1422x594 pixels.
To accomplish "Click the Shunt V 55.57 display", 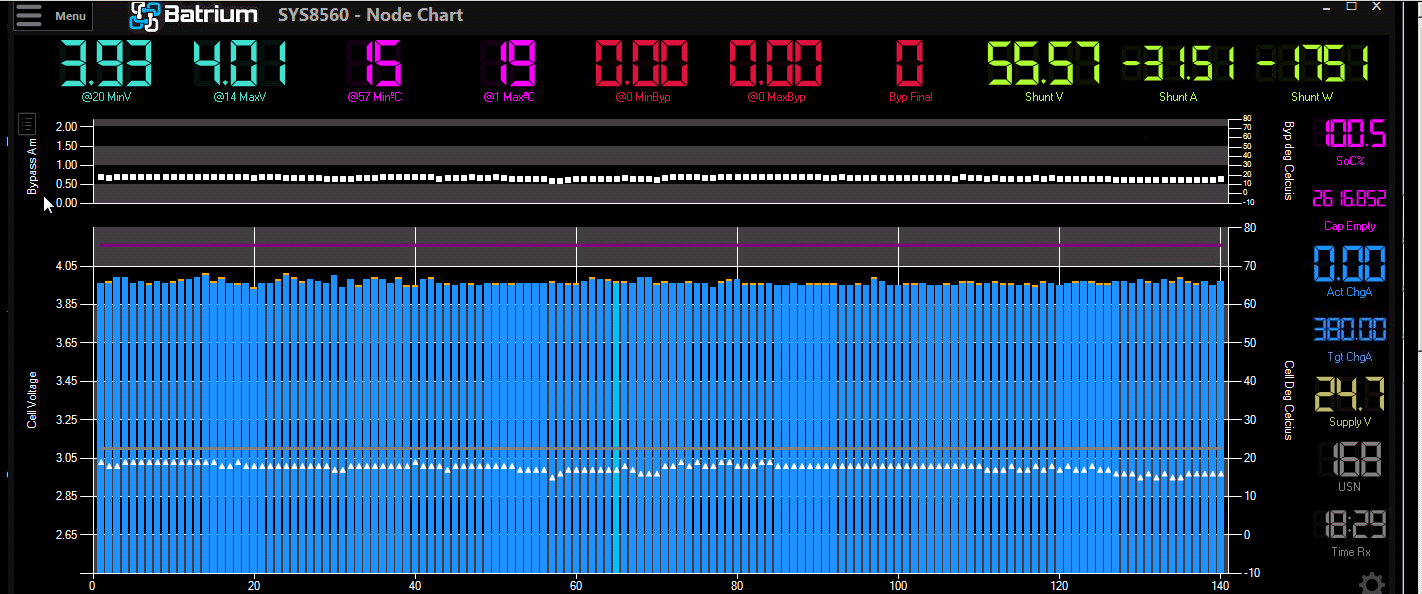I will click(x=1043, y=64).
